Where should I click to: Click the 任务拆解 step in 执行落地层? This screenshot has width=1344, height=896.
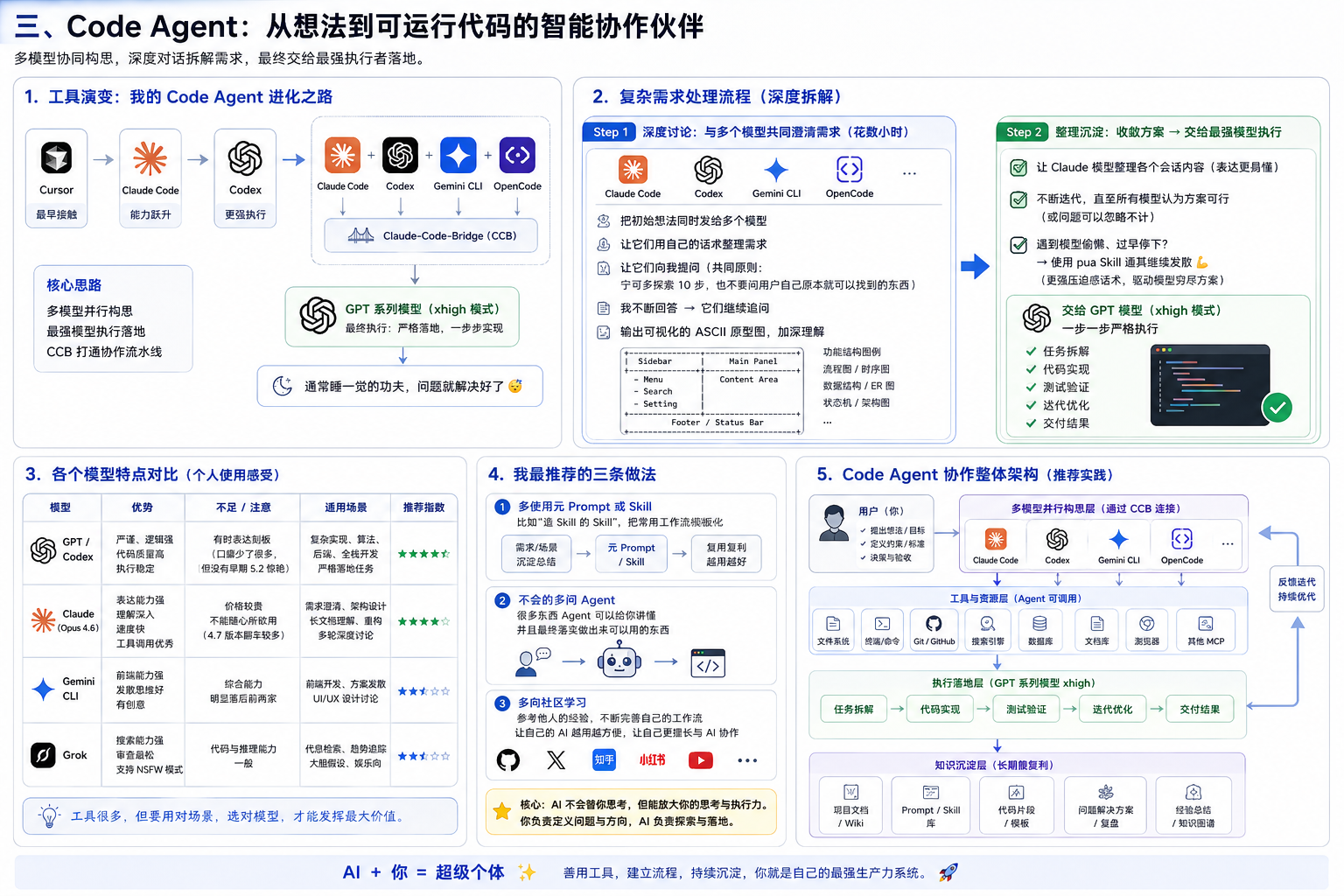(853, 709)
